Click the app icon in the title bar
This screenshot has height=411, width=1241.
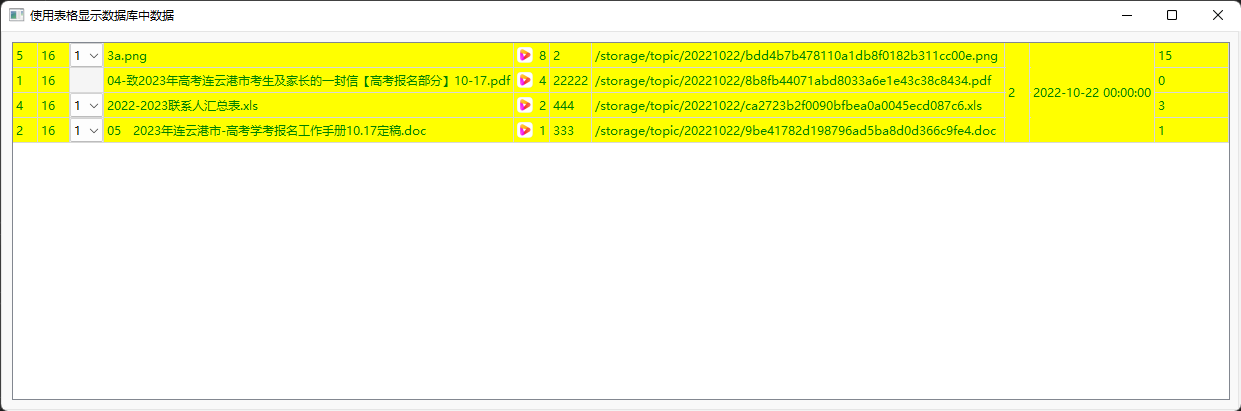click(16, 15)
